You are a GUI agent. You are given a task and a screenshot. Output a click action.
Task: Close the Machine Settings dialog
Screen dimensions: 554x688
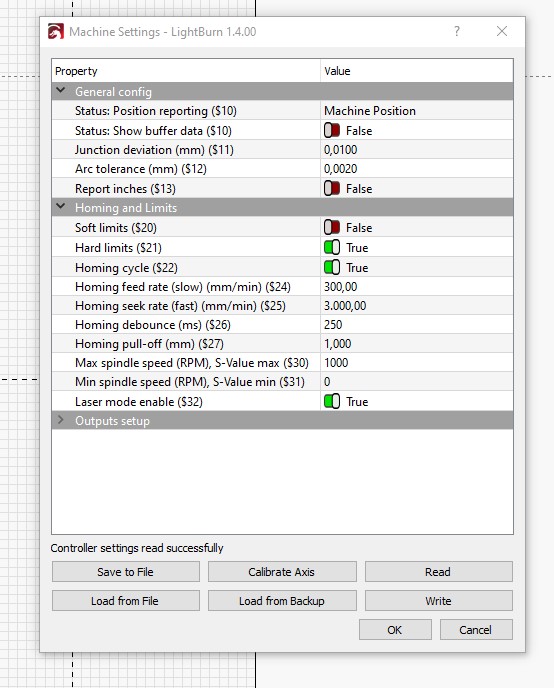[x=502, y=31]
